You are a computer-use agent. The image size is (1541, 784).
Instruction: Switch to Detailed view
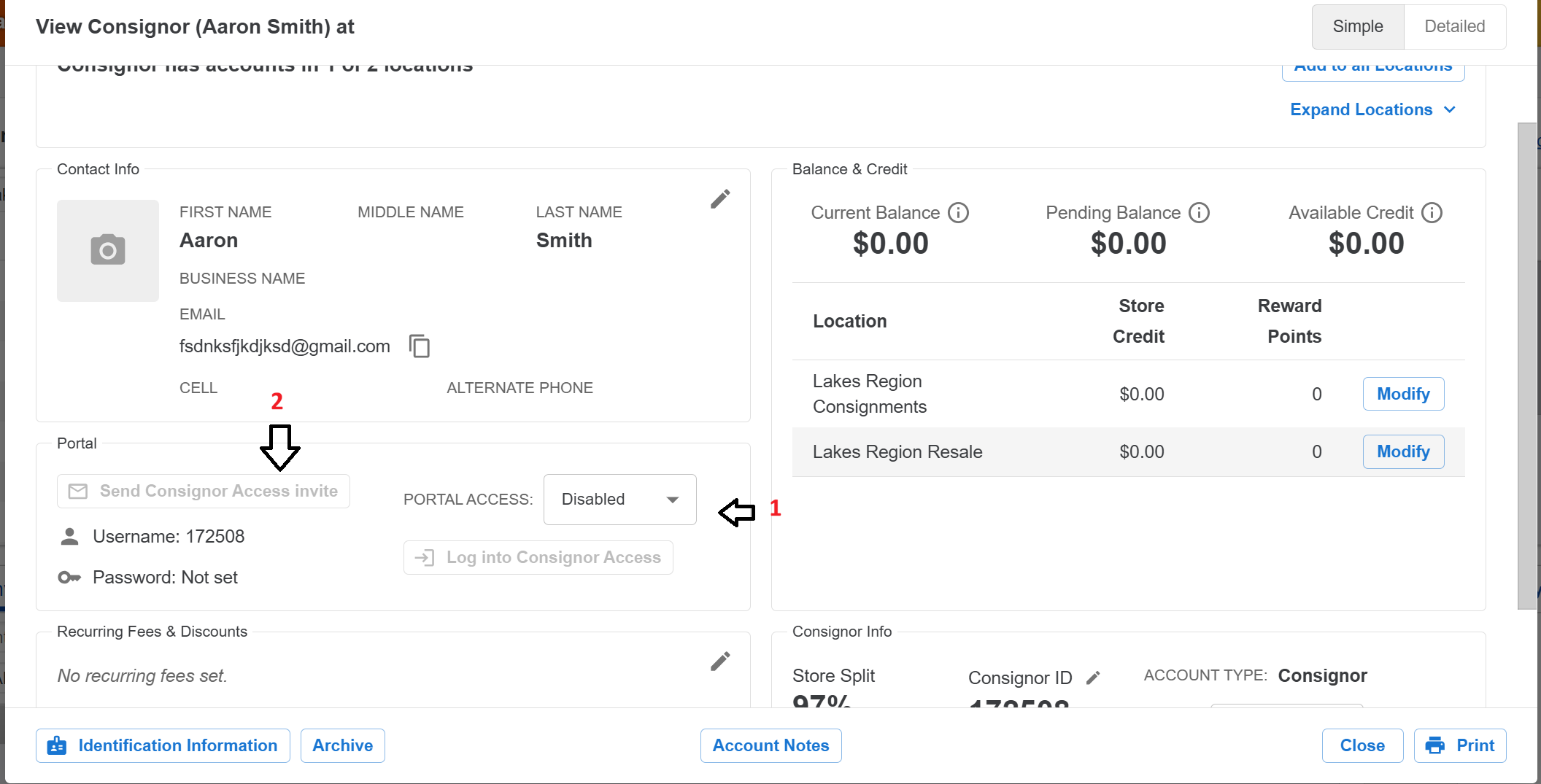1455,26
